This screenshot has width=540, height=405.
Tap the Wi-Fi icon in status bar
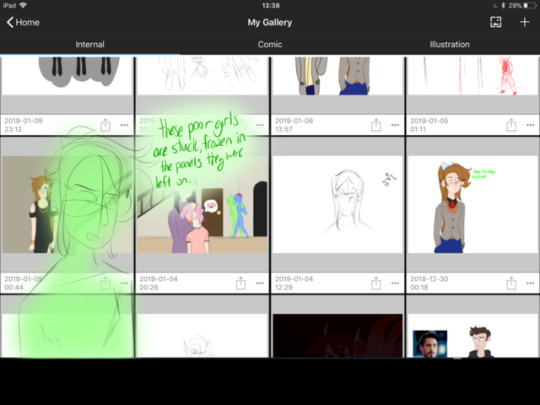[23, 5]
